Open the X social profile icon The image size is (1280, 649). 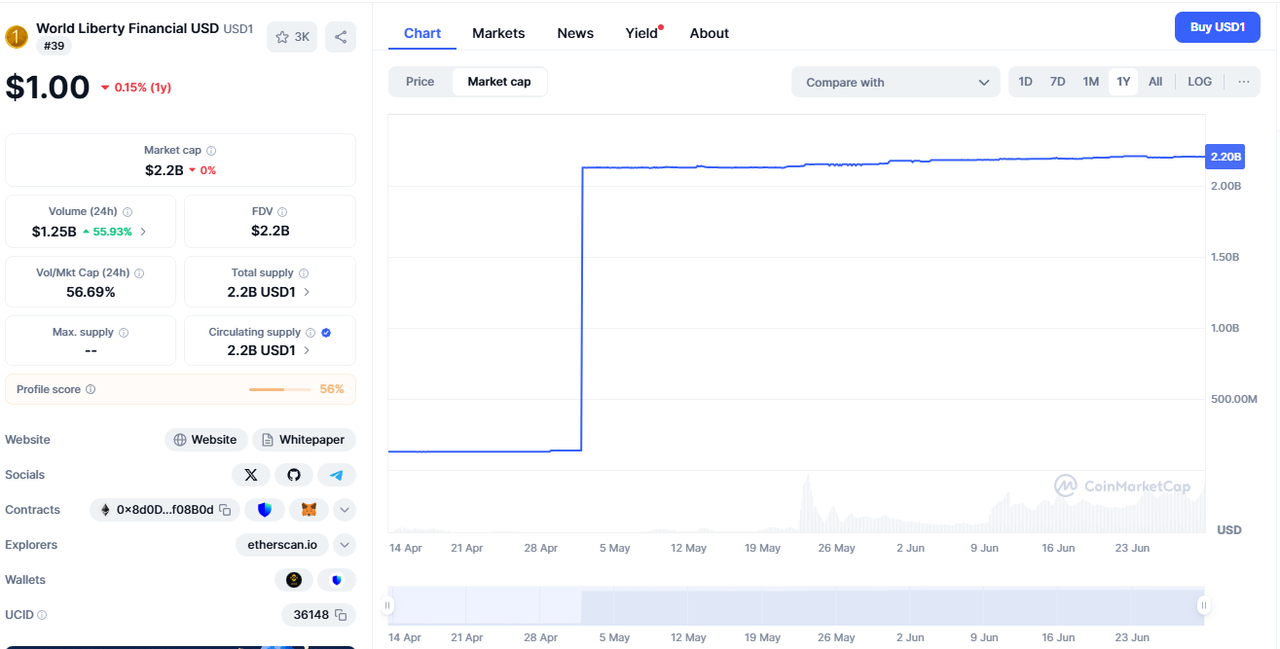pos(251,474)
